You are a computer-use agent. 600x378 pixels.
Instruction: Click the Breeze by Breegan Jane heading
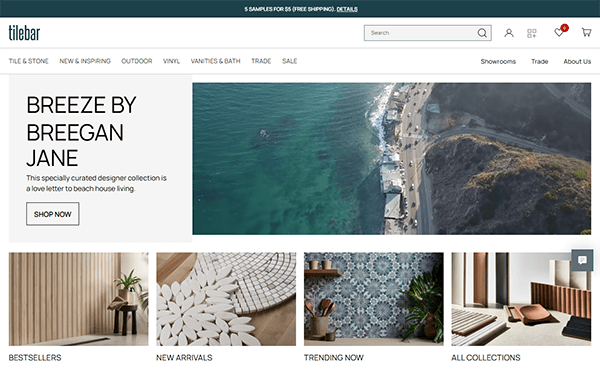coord(81,131)
